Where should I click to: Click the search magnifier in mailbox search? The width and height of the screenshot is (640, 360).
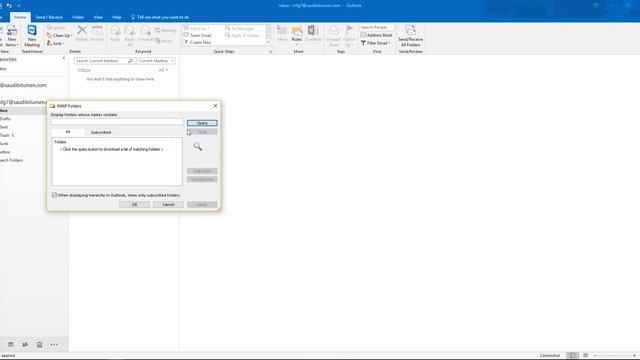[x=130, y=61]
